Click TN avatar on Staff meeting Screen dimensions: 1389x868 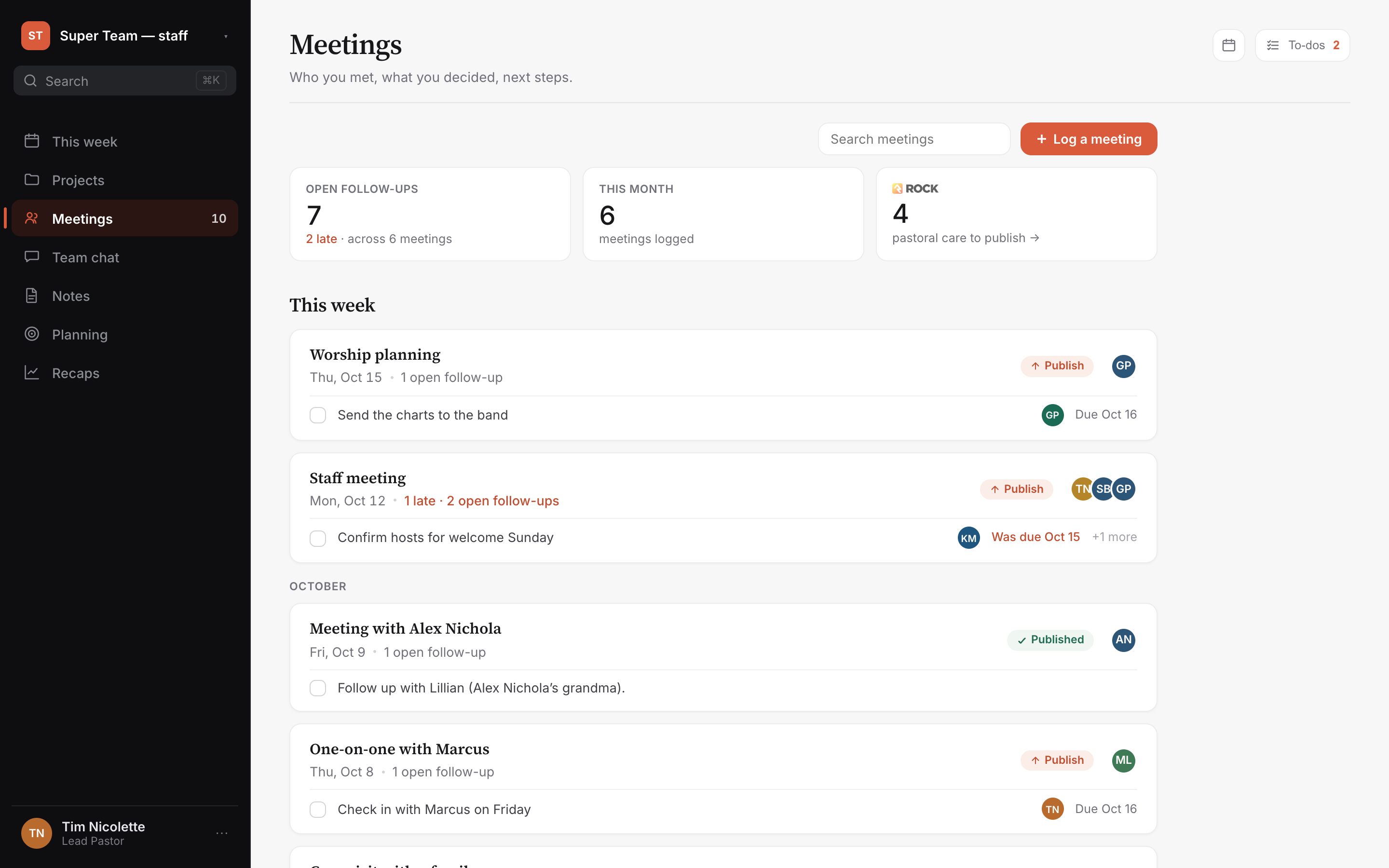tap(1082, 488)
